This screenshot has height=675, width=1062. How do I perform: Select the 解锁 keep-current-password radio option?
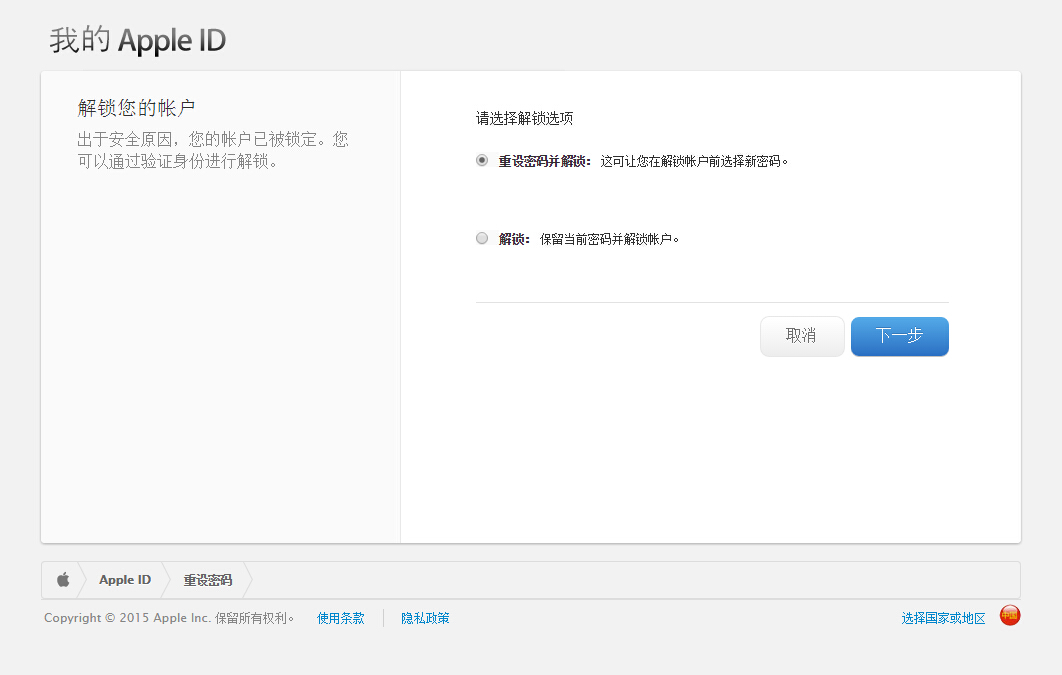coord(482,238)
